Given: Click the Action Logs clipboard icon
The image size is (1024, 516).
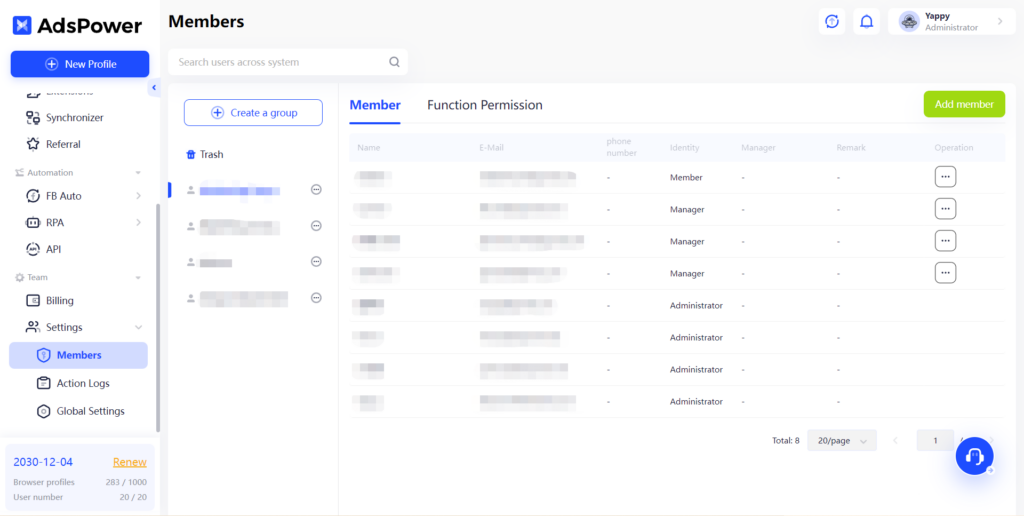Looking at the screenshot, I should 44,383.
